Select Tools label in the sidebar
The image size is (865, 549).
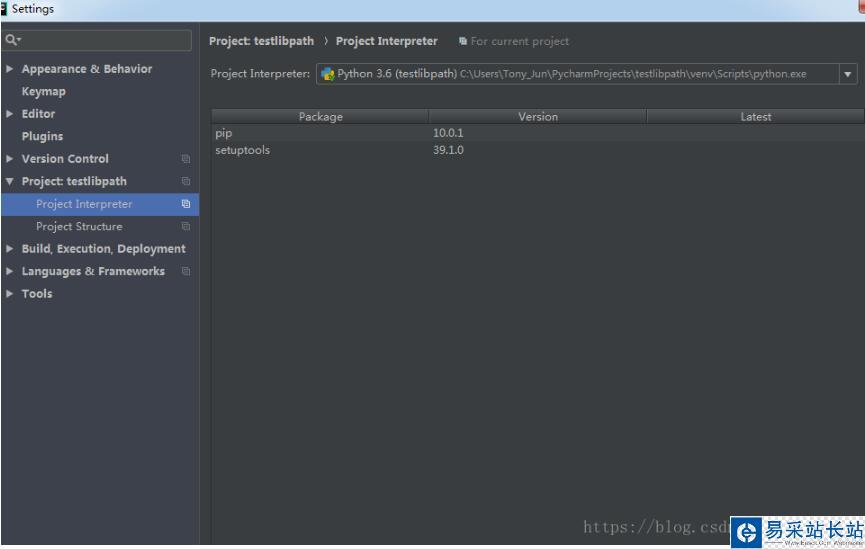point(37,294)
